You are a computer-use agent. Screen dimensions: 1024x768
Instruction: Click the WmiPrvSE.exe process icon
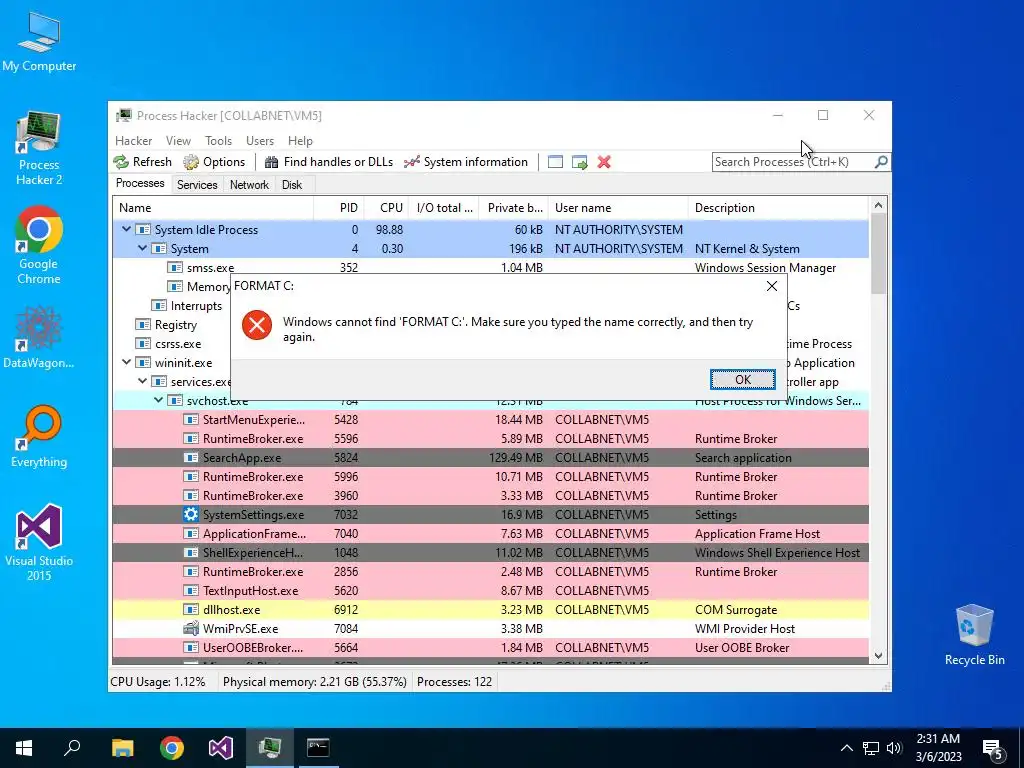click(191, 628)
